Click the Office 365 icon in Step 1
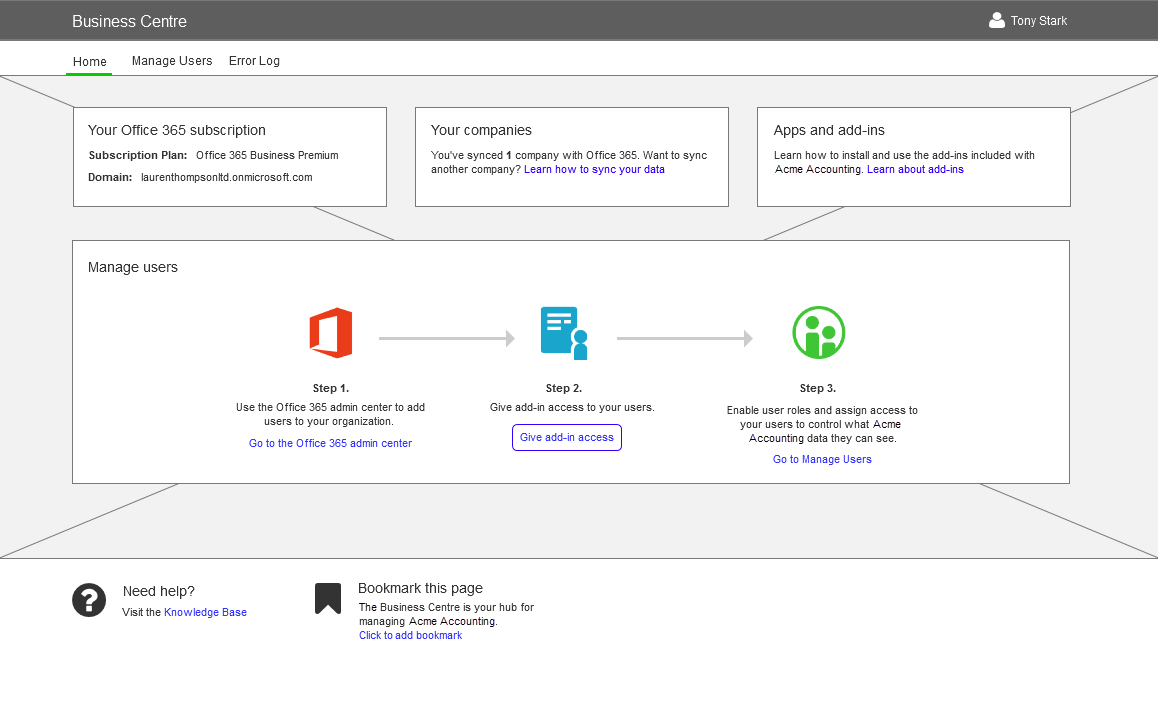 (330, 332)
